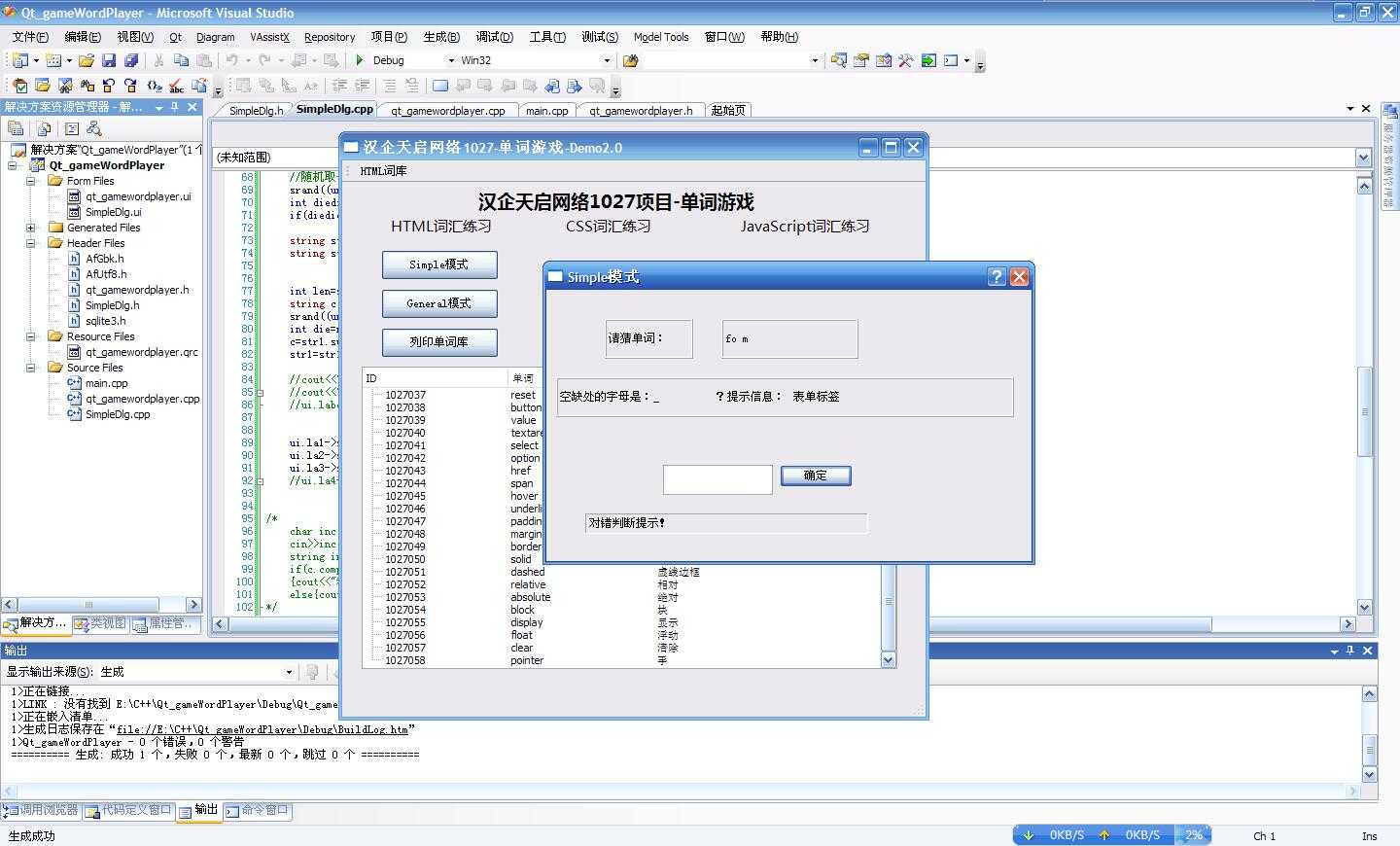Click the Display an Object Member List icon
Viewport: 1400px width, 846px height.
[243, 86]
